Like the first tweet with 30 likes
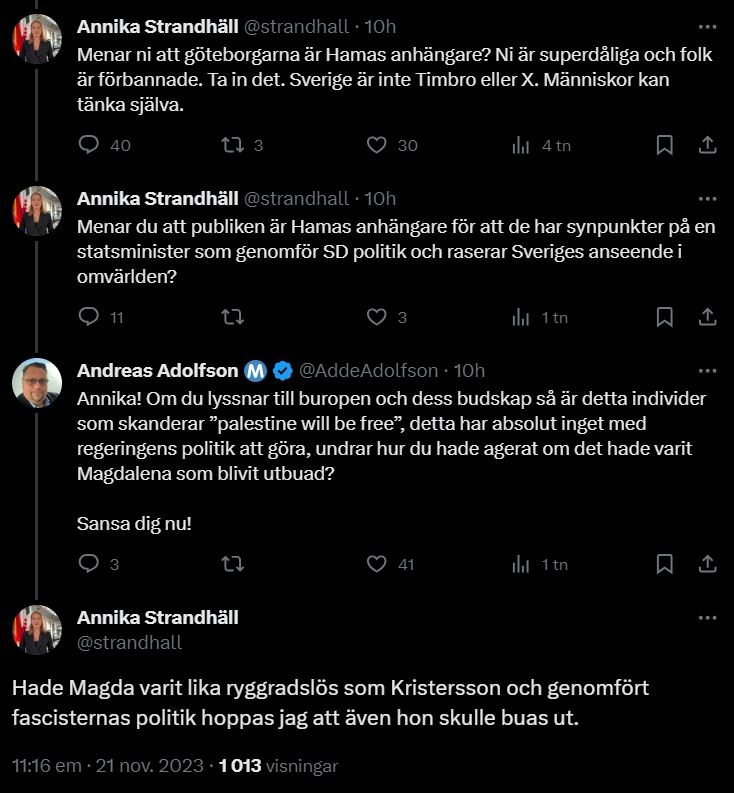Image resolution: width=734 pixels, height=793 pixels. (376, 145)
